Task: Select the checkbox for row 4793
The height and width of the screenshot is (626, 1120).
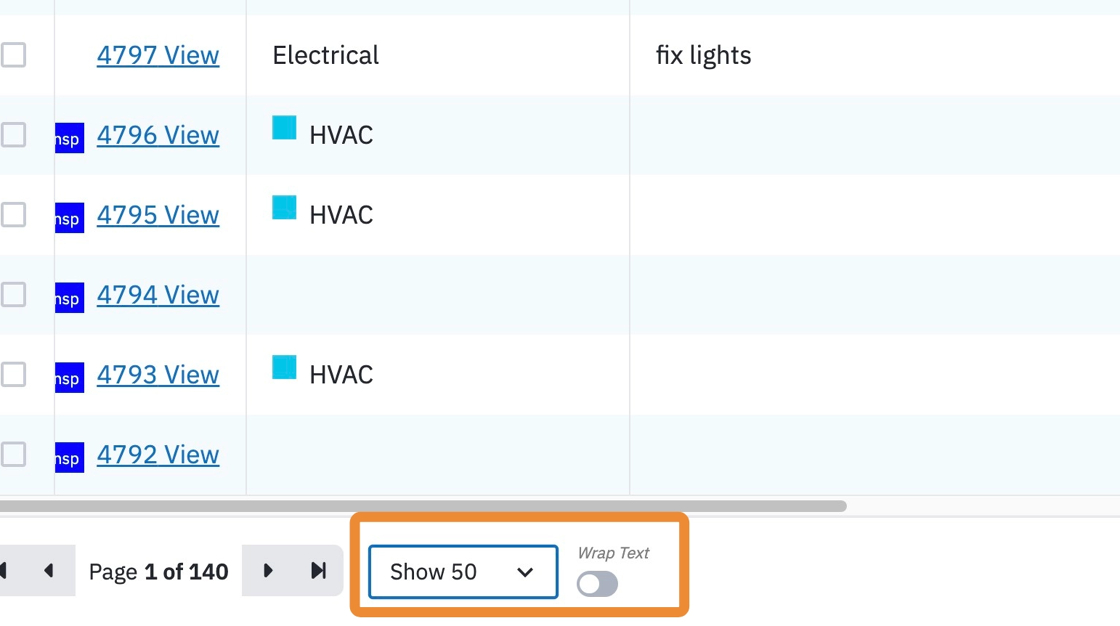Action: pos(14,374)
